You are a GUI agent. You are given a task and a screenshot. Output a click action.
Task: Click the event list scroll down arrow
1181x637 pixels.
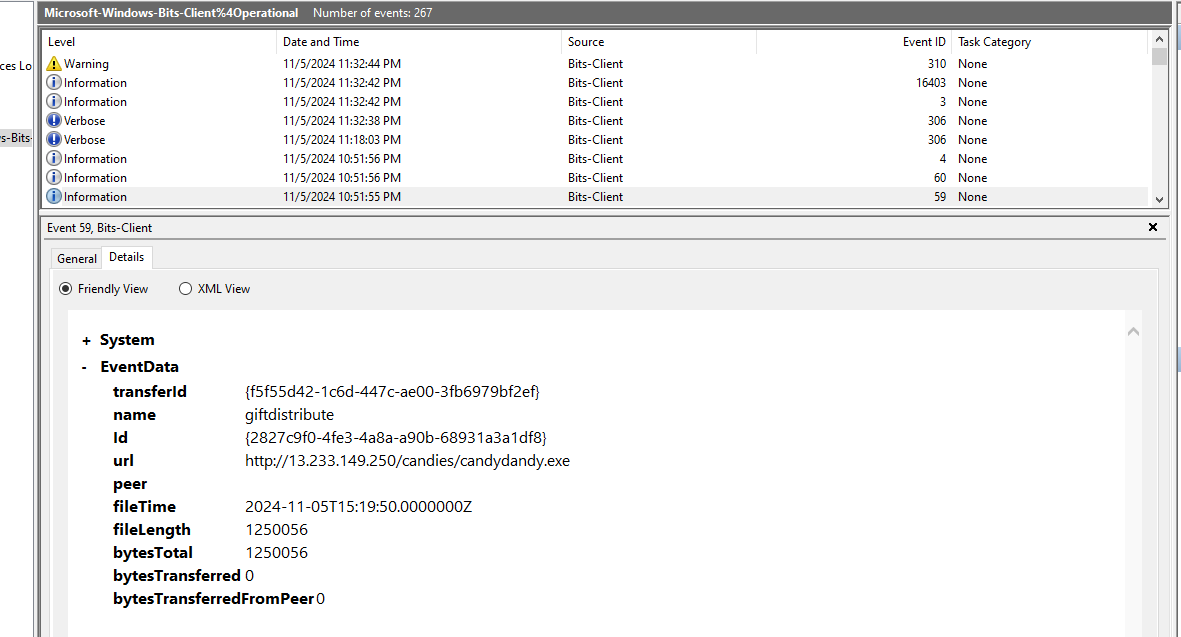1159,200
